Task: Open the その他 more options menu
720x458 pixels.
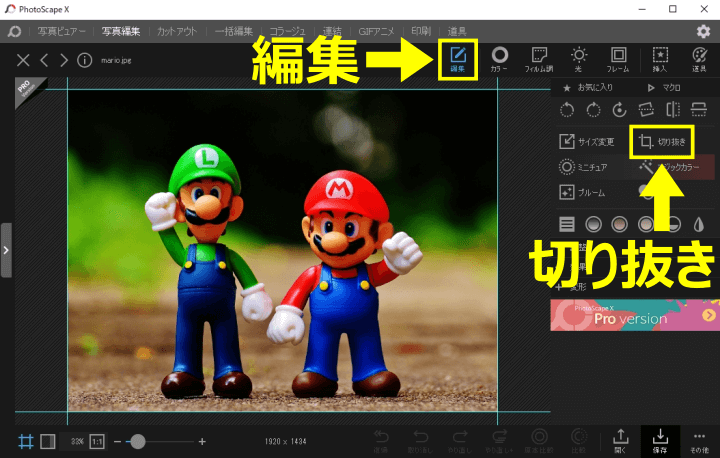Action: click(x=699, y=441)
